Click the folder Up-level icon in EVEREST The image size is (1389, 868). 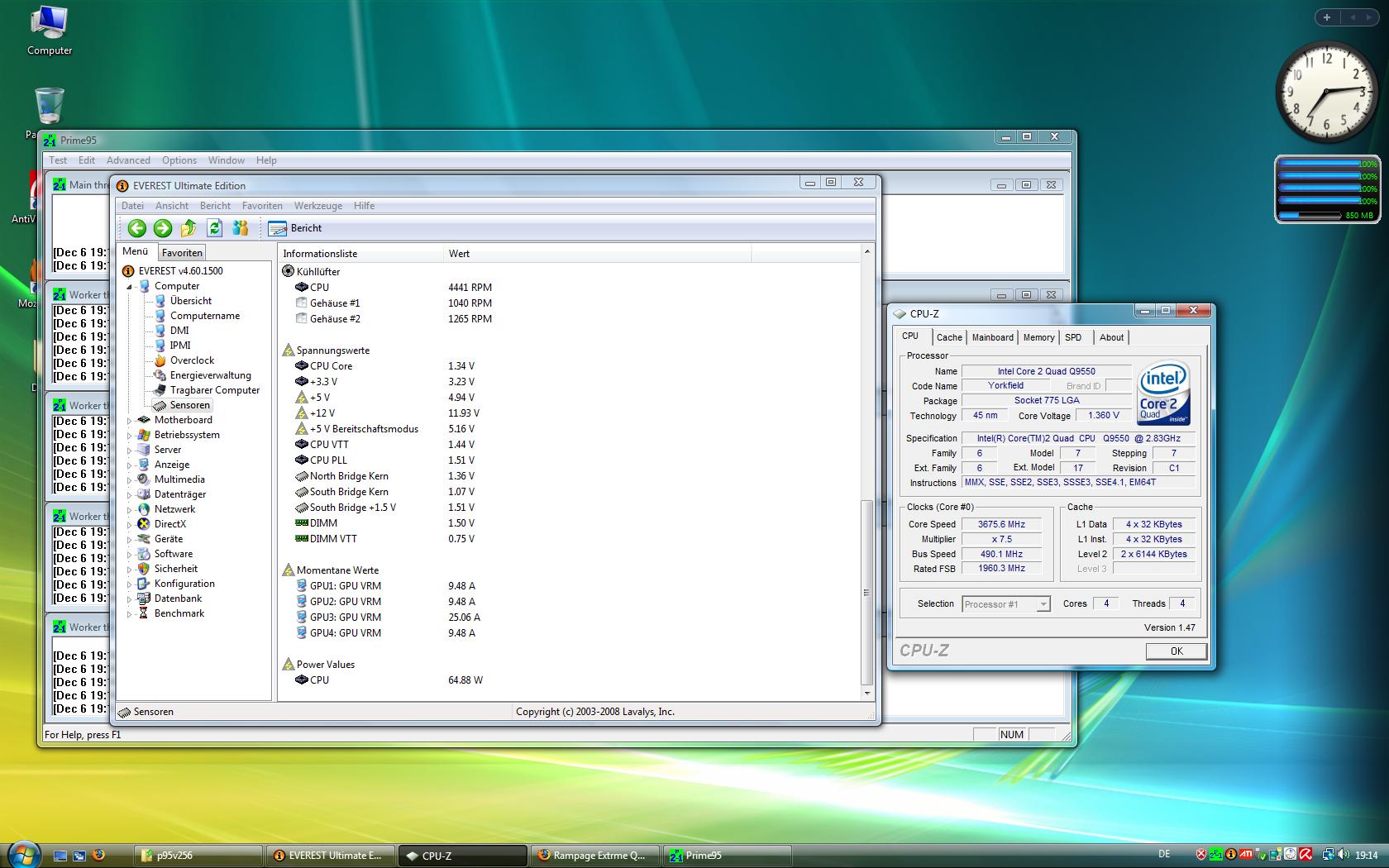coord(189,228)
